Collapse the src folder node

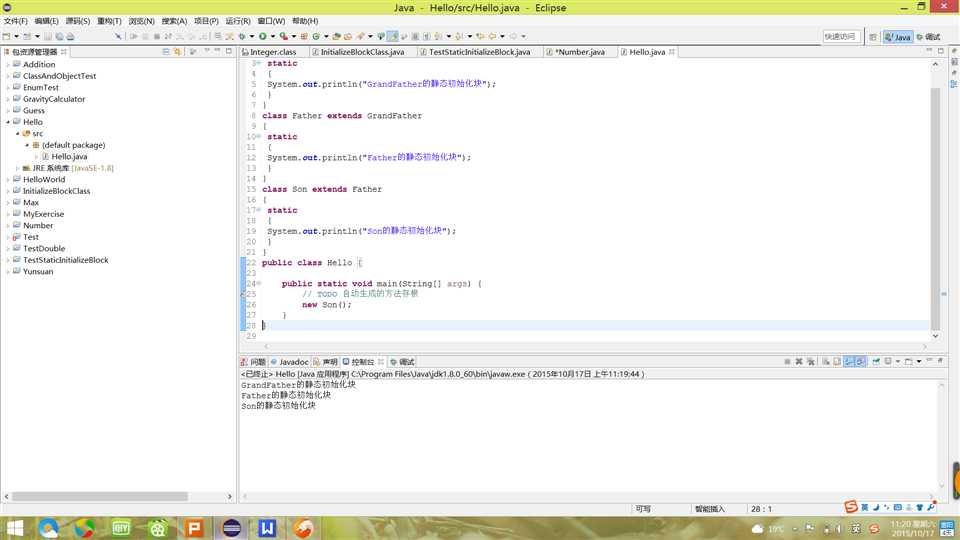(17, 133)
